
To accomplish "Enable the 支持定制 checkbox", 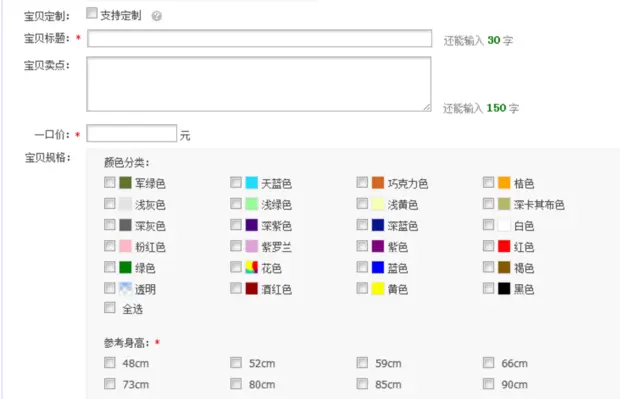I will coord(92,13).
